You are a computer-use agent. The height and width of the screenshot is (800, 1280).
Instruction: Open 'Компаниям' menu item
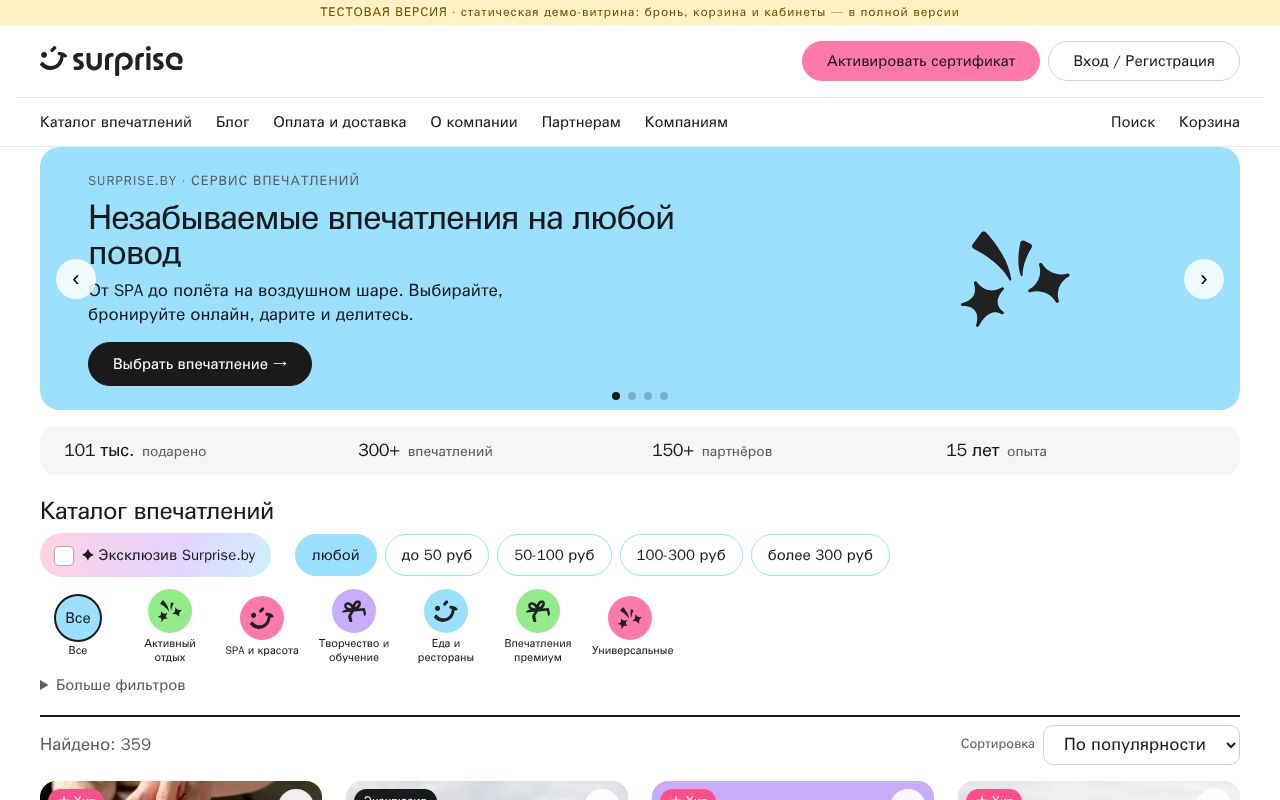[x=686, y=122]
